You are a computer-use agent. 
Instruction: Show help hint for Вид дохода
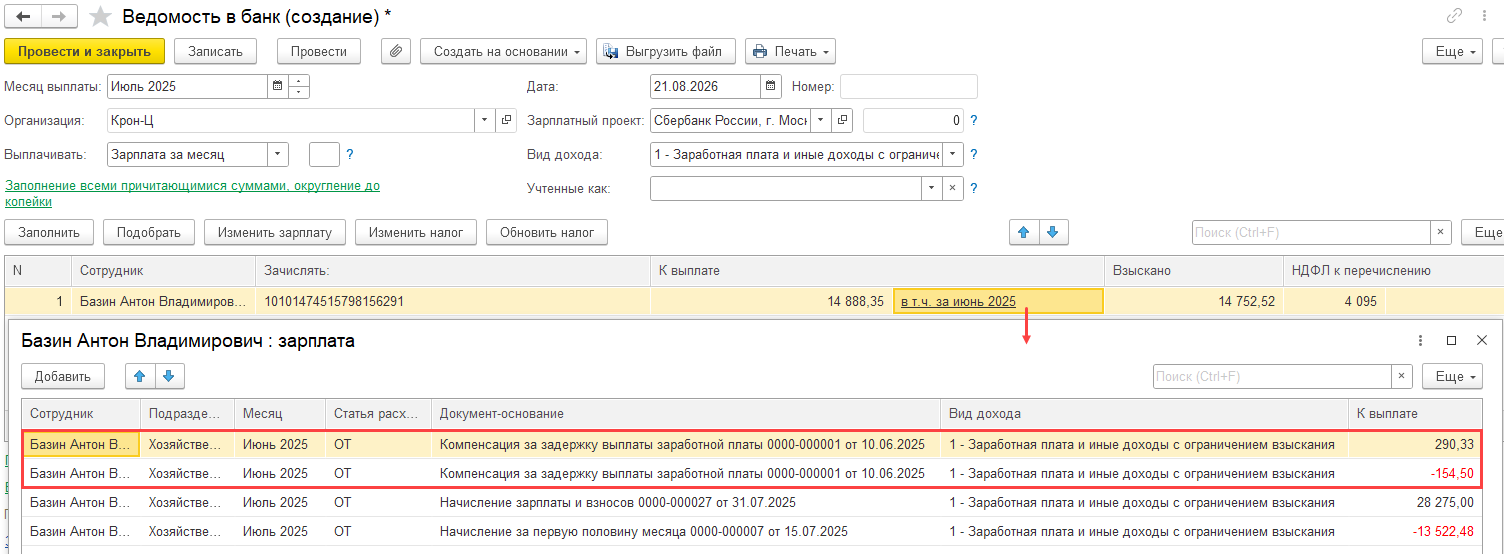tap(974, 155)
